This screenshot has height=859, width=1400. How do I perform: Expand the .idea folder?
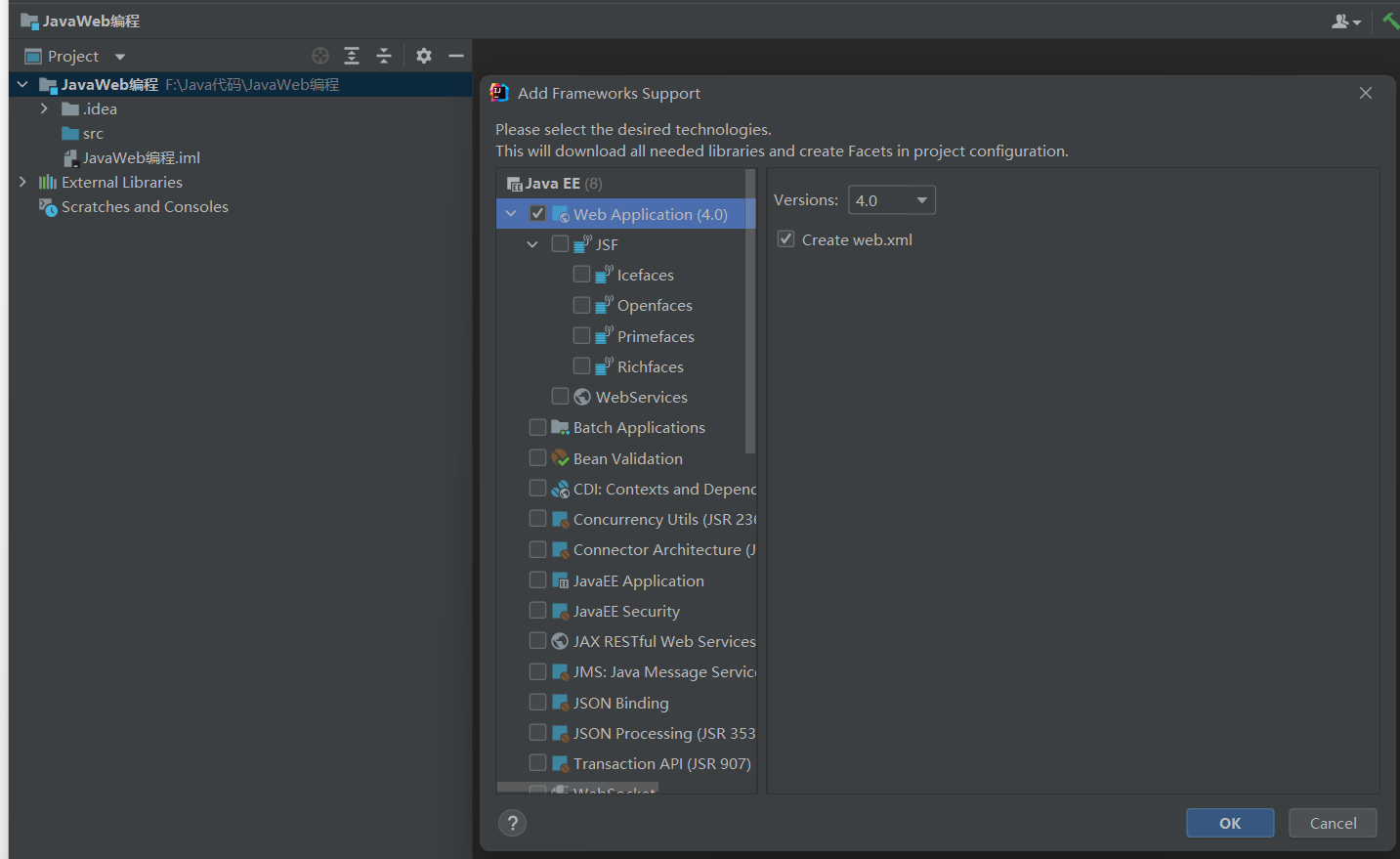tap(44, 108)
